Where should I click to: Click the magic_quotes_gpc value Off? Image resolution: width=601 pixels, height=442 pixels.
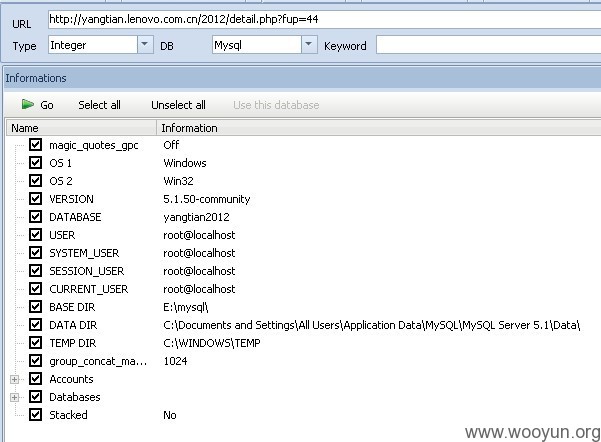pos(171,145)
